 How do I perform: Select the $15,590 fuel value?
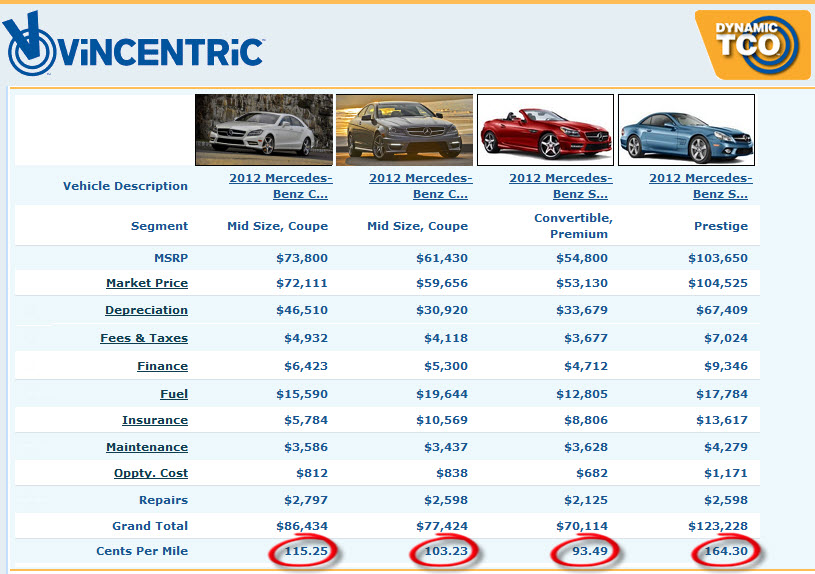point(302,394)
